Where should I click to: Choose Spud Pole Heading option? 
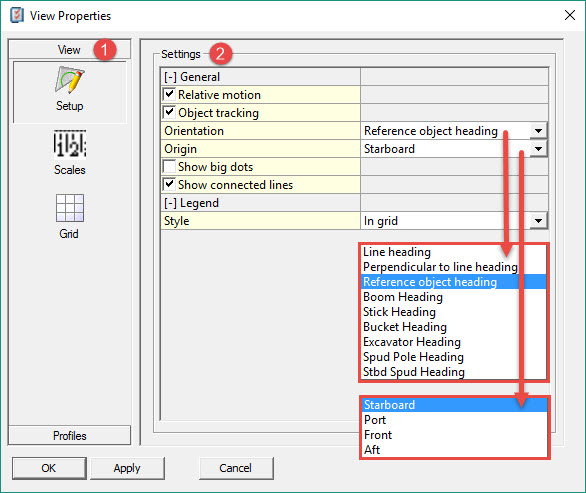[453, 357]
